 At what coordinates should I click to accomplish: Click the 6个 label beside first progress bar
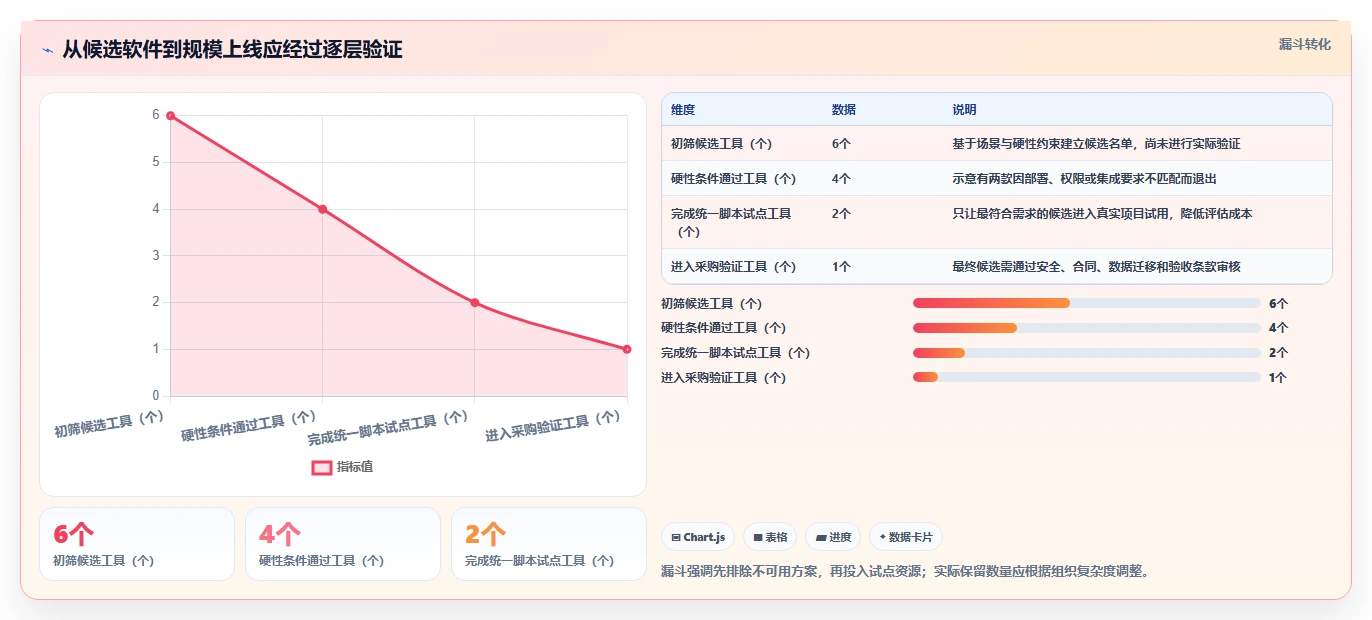click(x=1279, y=303)
